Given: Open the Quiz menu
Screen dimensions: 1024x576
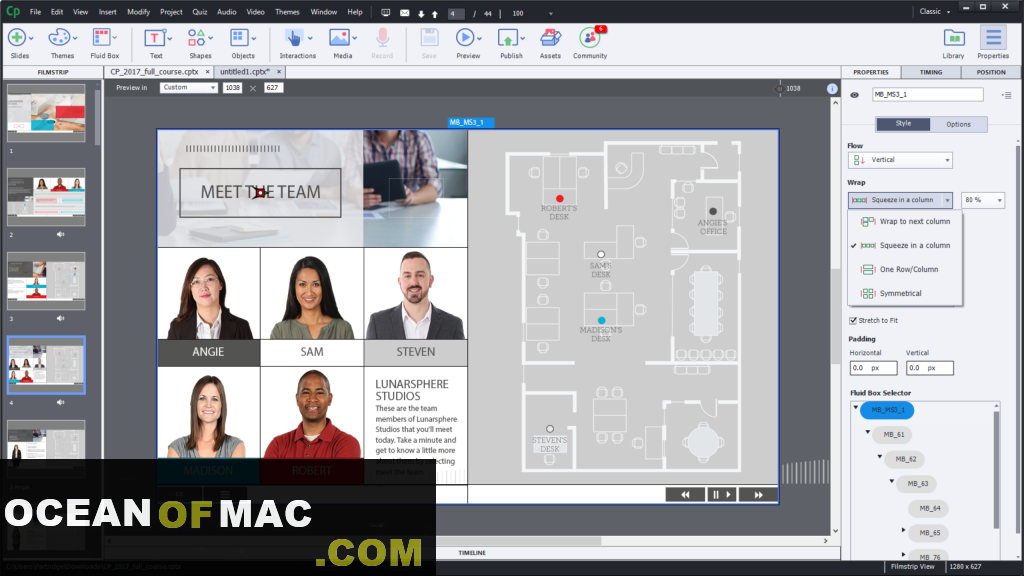Looking at the screenshot, I should (200, 12).
